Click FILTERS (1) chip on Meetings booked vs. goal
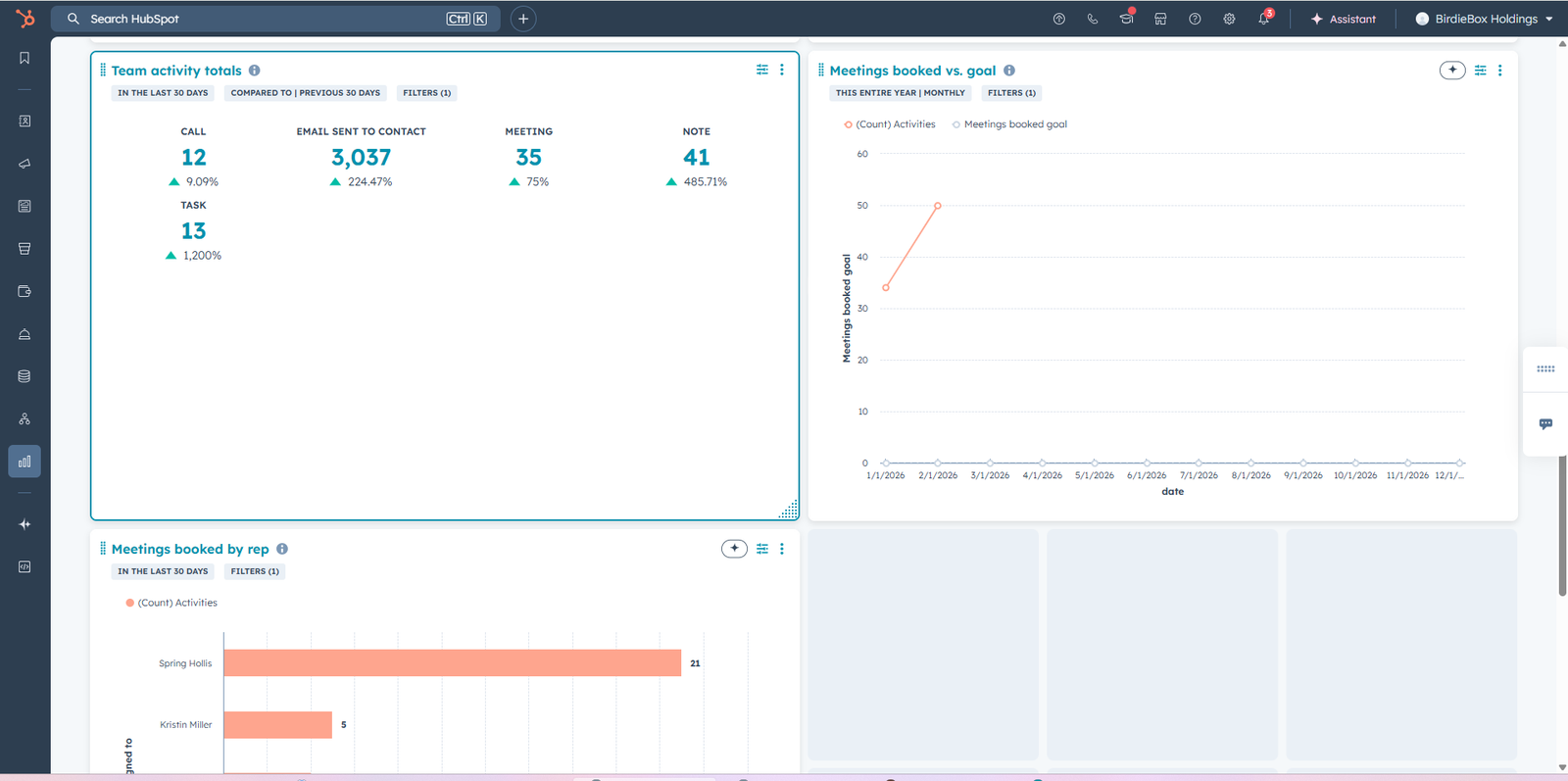The width and height of the screenshot is (1568, 781). point(1011,93)
